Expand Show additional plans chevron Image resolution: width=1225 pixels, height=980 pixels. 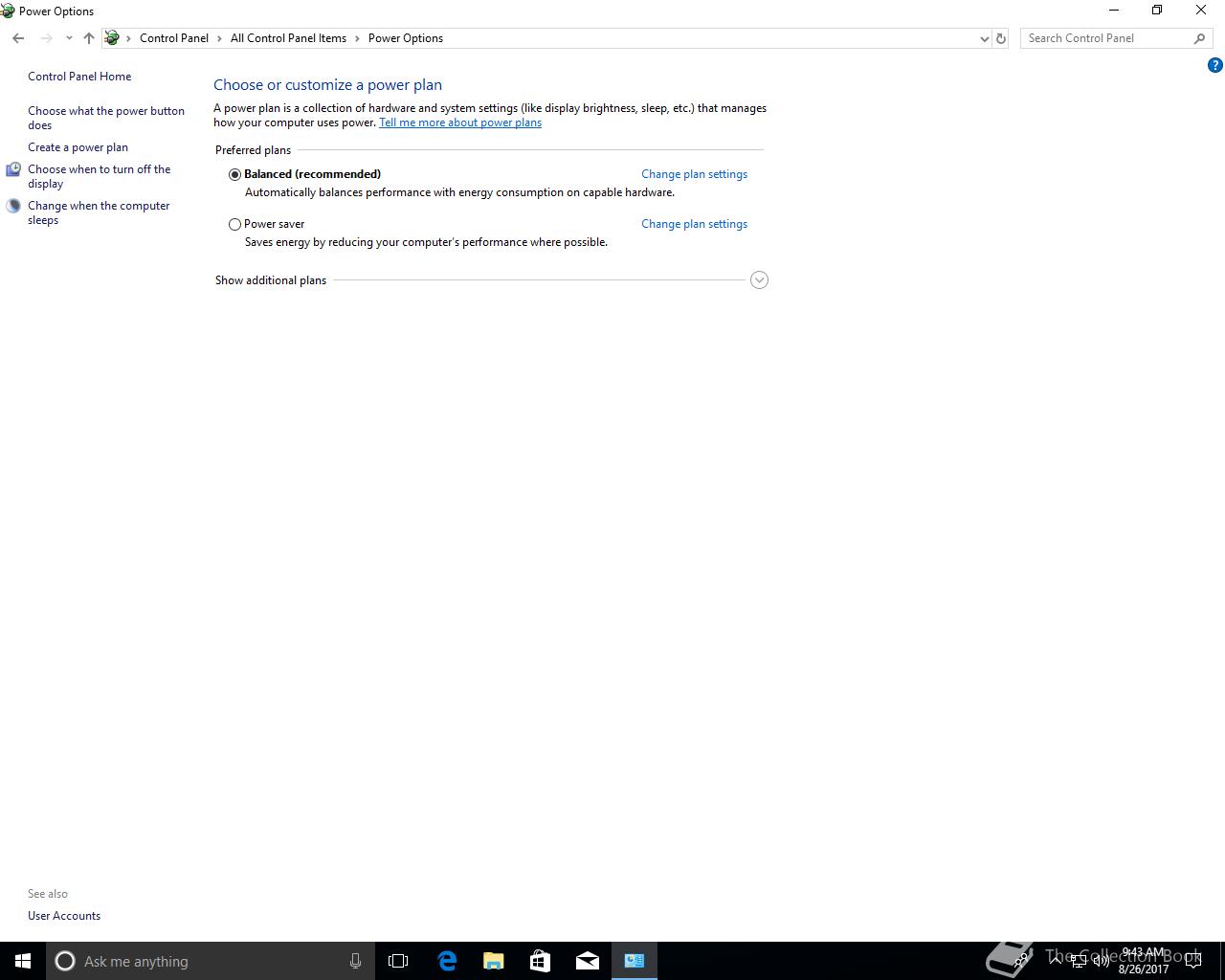[759, 280]
